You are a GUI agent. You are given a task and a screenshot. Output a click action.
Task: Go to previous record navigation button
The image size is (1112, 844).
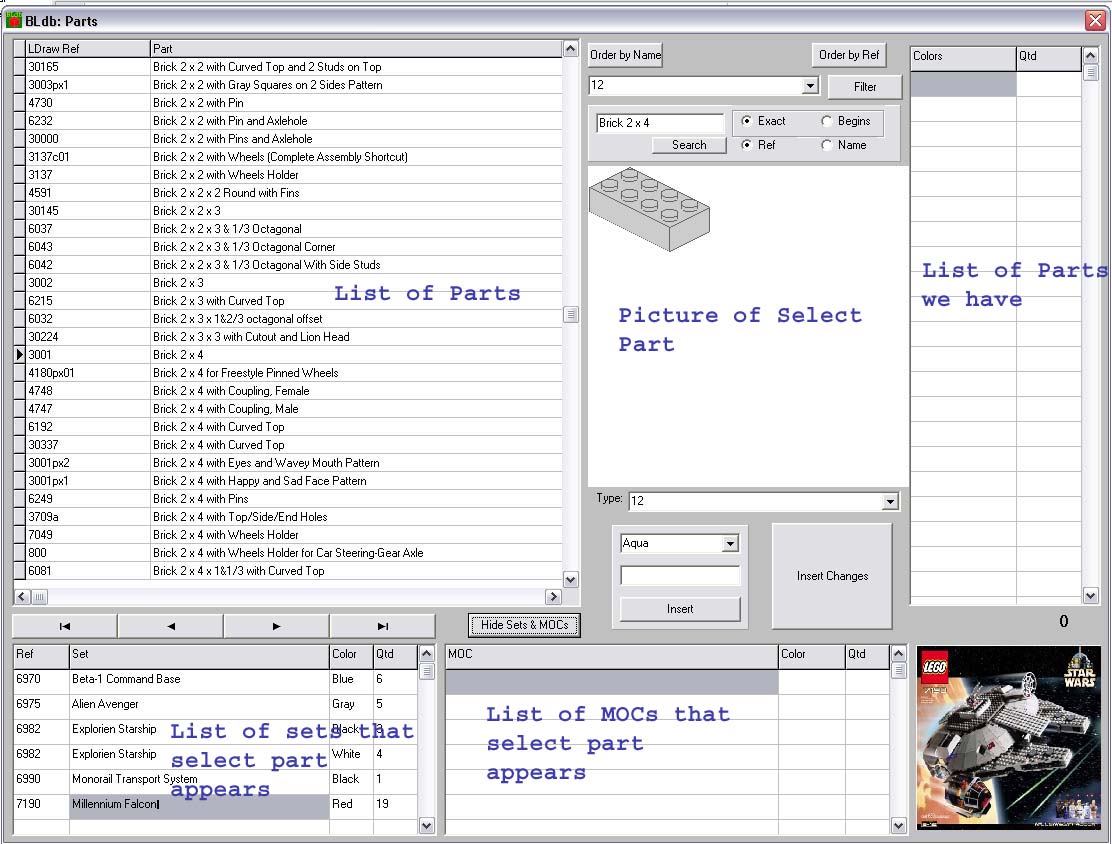[170, 626]
